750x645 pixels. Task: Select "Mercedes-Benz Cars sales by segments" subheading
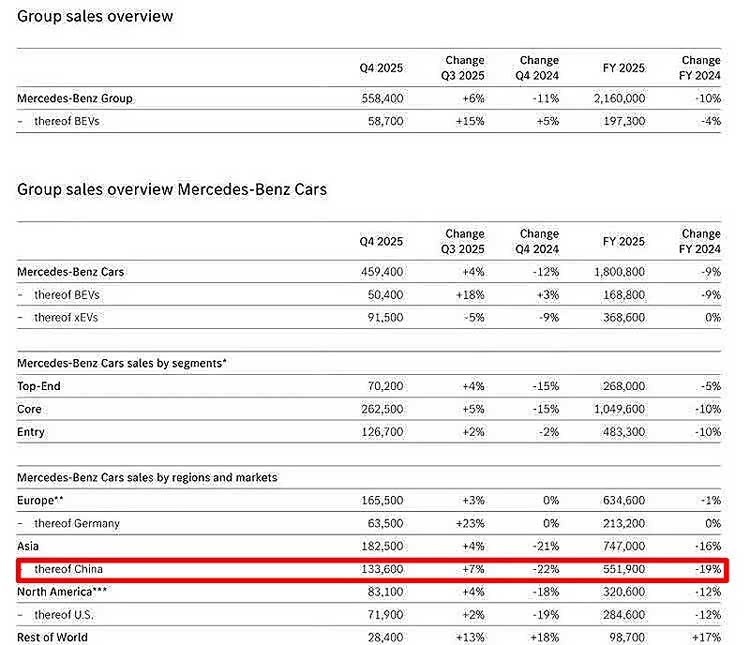click(122, 363)
